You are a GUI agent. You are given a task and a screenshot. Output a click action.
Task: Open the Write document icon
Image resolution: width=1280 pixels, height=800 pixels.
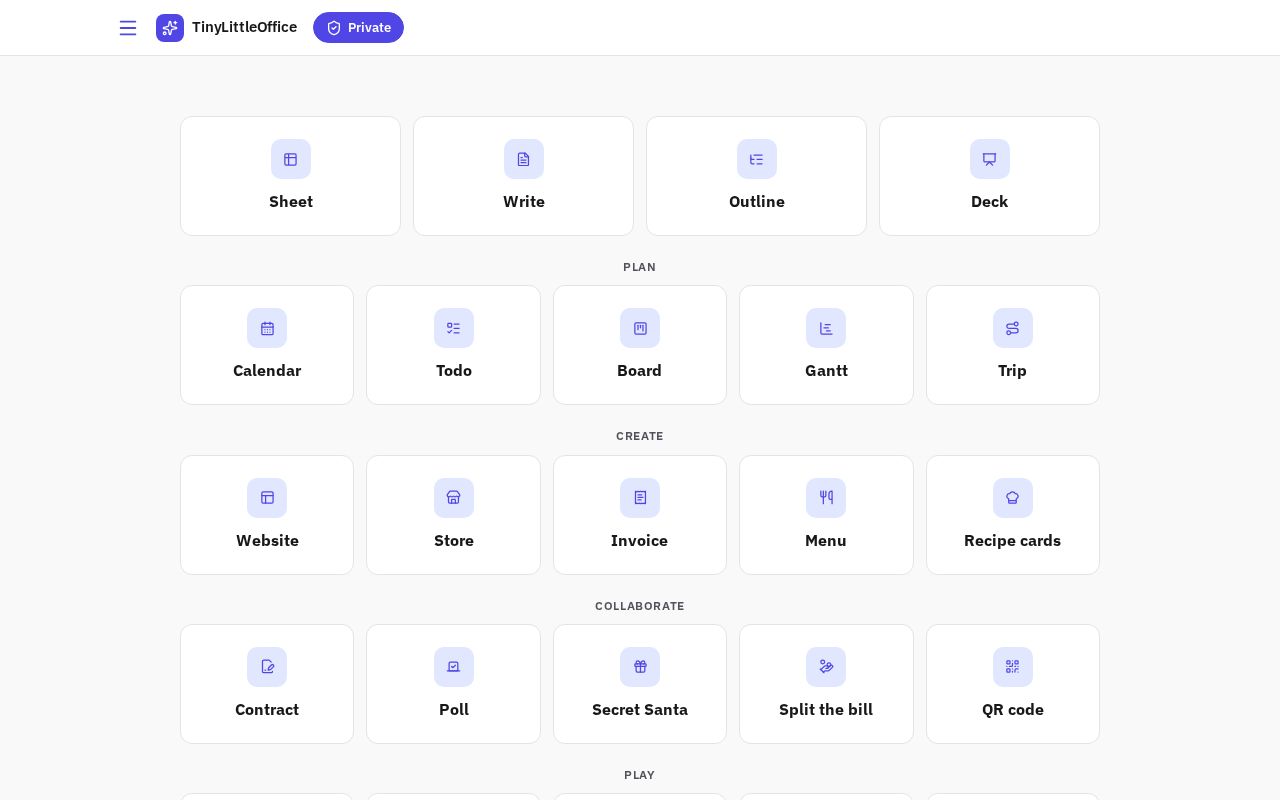pyautogui.click(x=524, y=159)
